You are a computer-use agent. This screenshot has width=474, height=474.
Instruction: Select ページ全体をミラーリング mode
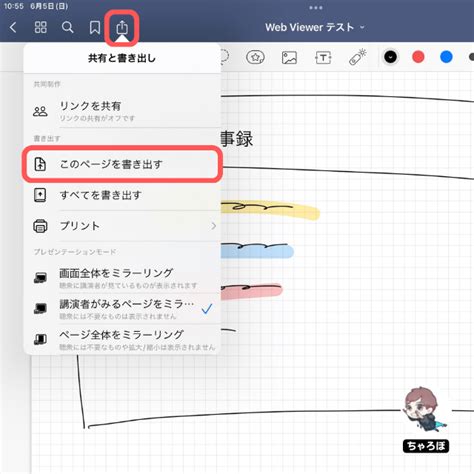pos(122,339)
